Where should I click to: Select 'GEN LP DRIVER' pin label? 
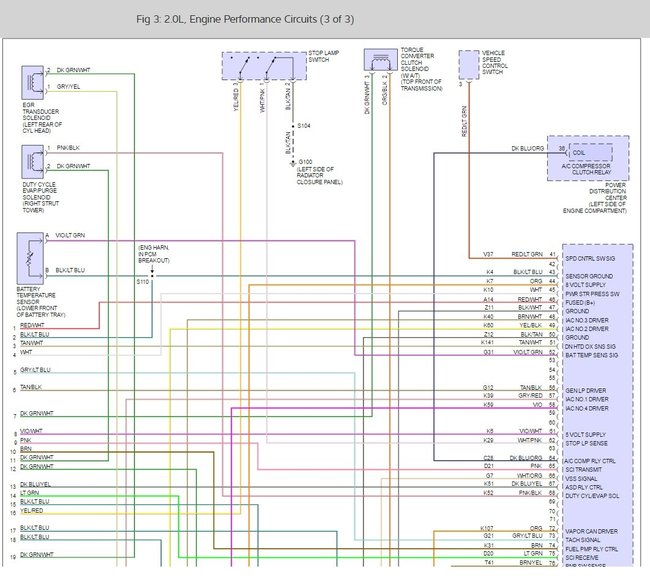click(x=585, y=391)
